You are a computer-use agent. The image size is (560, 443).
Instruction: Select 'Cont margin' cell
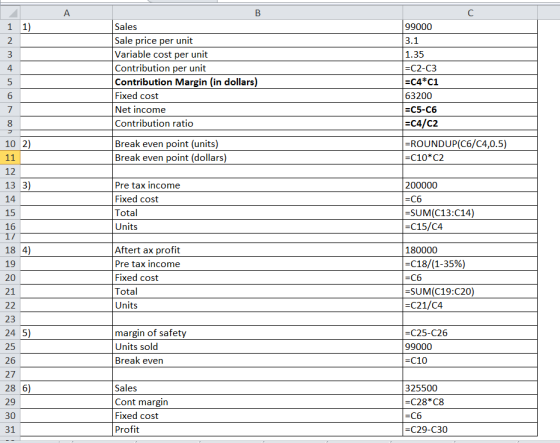tap(258, 402)
